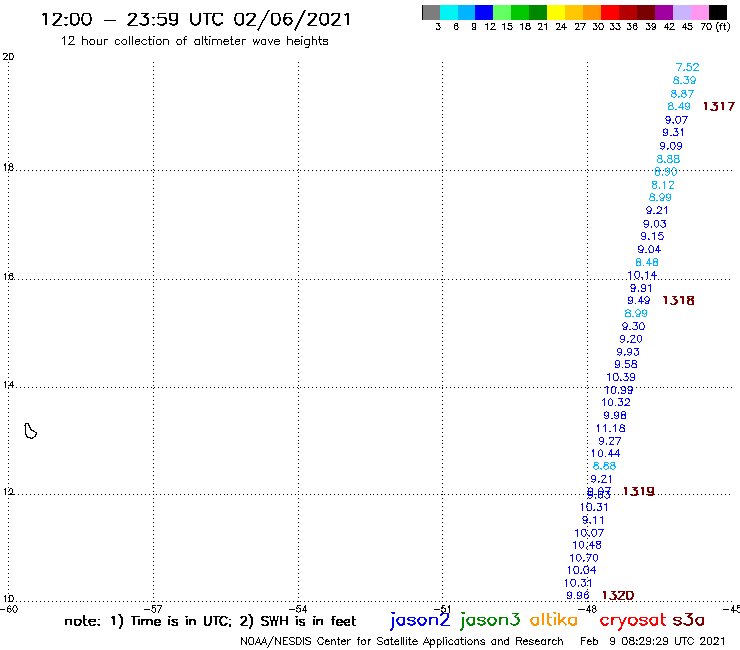Click the wave height value 8.88

point(668,159)
